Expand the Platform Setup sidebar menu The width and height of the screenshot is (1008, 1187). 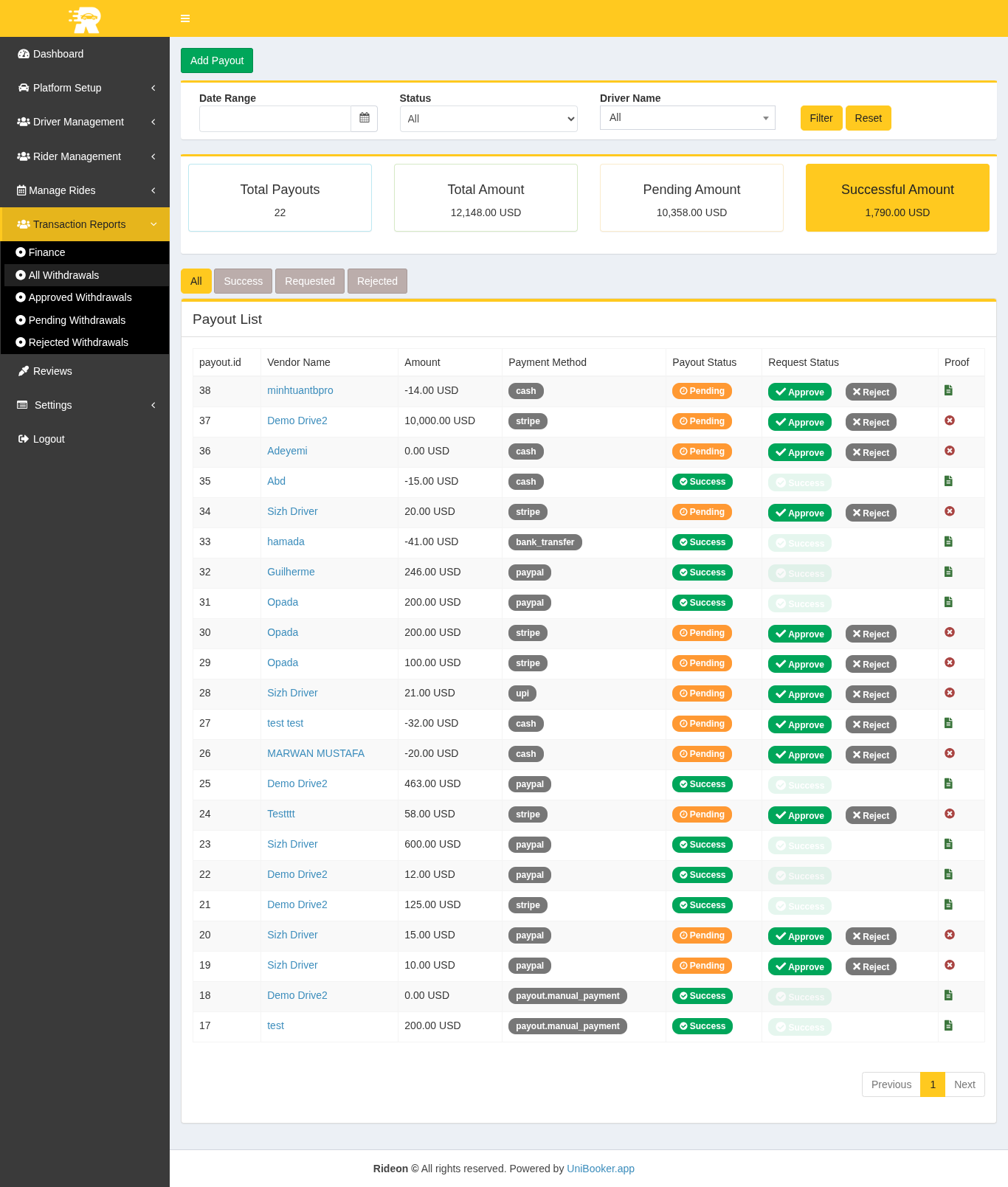coord(85,88)
